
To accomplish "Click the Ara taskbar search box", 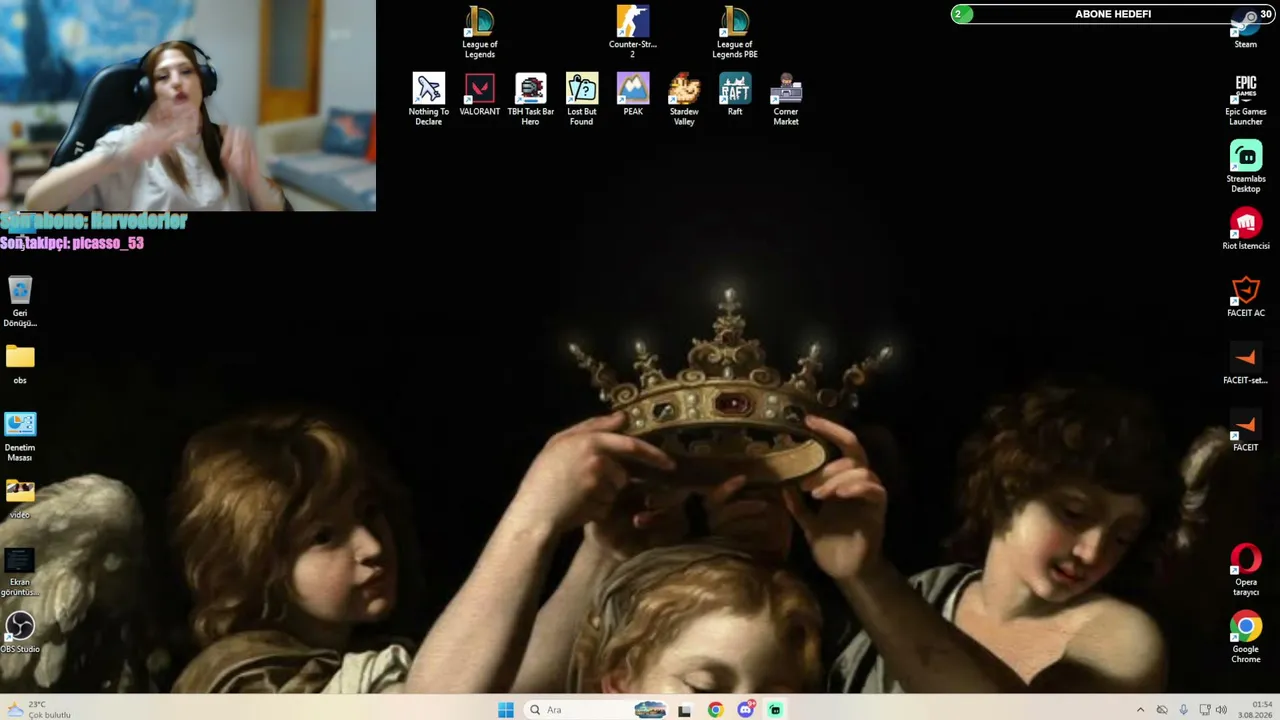I will tap(595, 710).
